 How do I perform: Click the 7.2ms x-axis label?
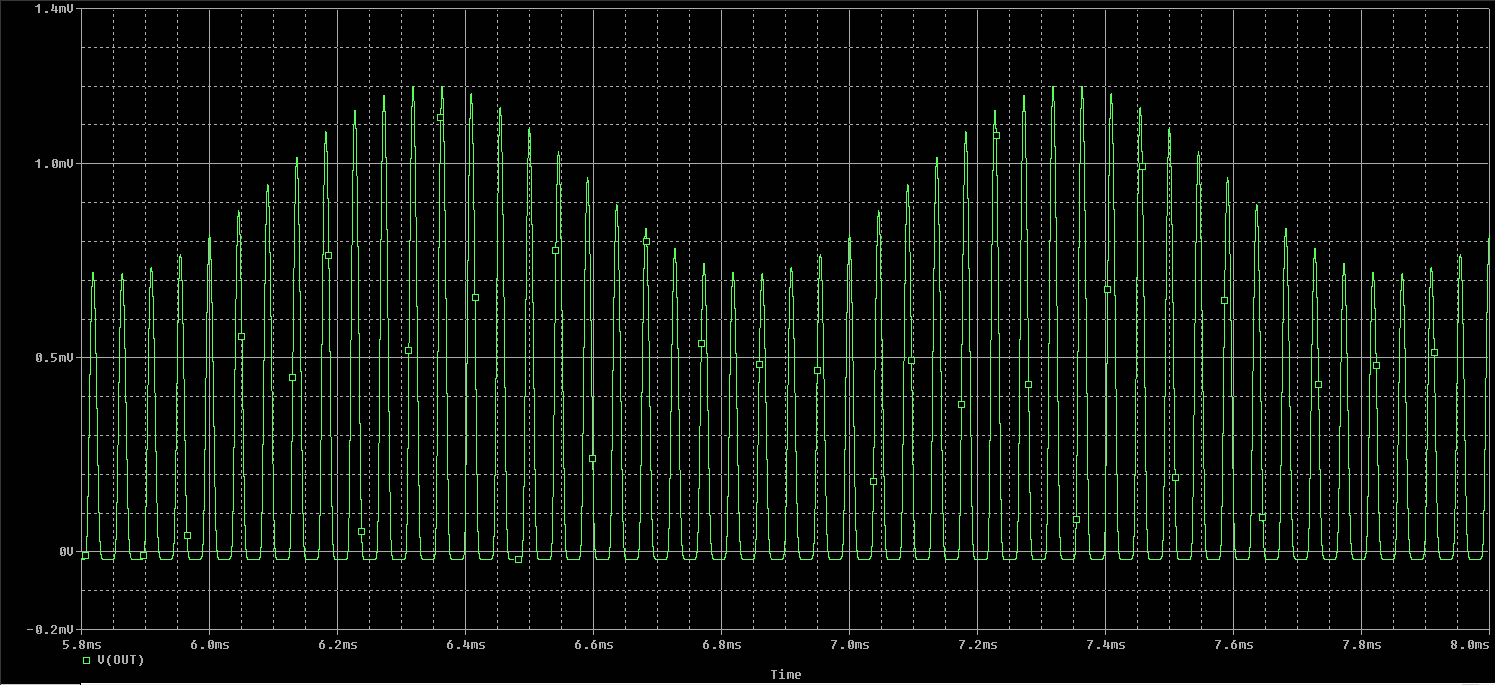[977, 645]
